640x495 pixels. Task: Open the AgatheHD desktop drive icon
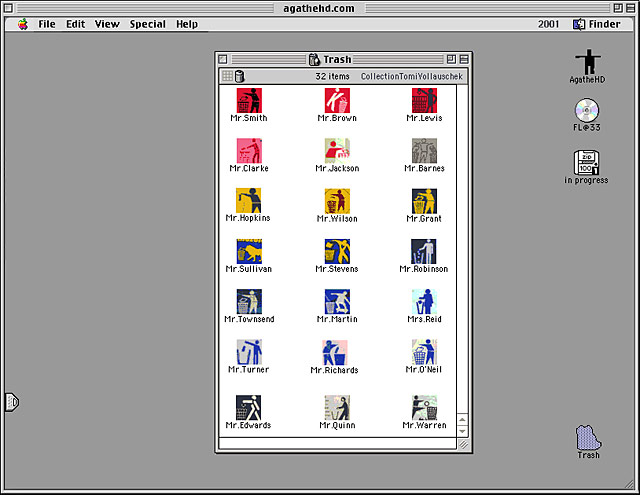click(587, 62)
